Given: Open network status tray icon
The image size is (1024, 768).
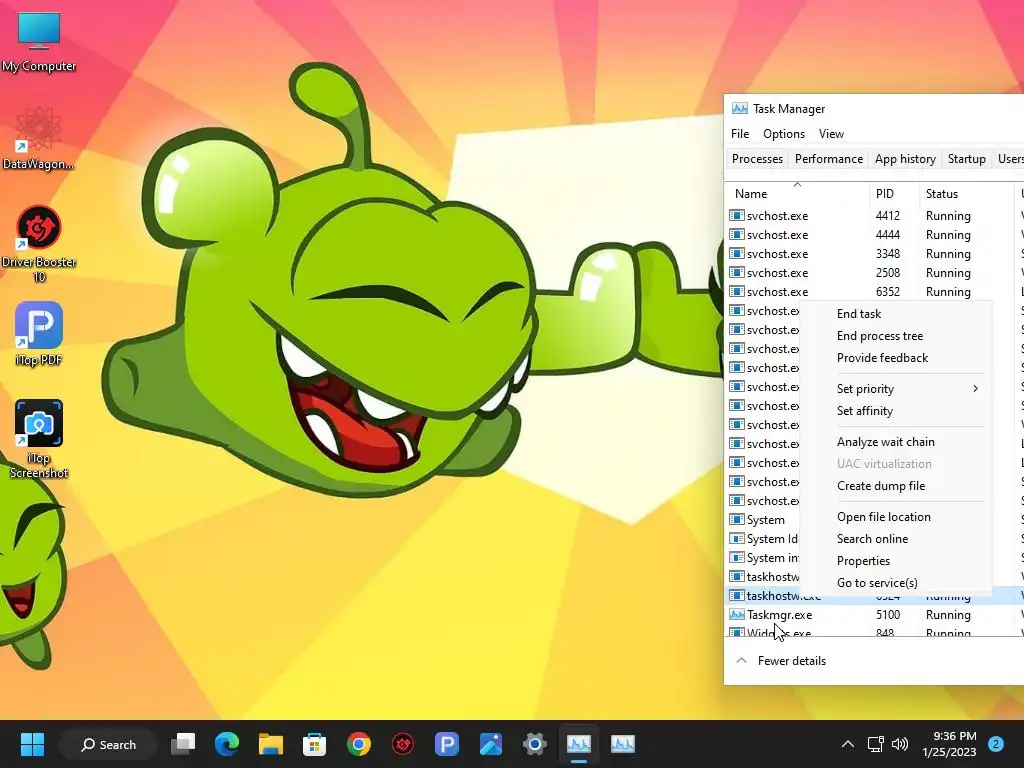Looking at the screenshot, I should [x=875, y=744].
